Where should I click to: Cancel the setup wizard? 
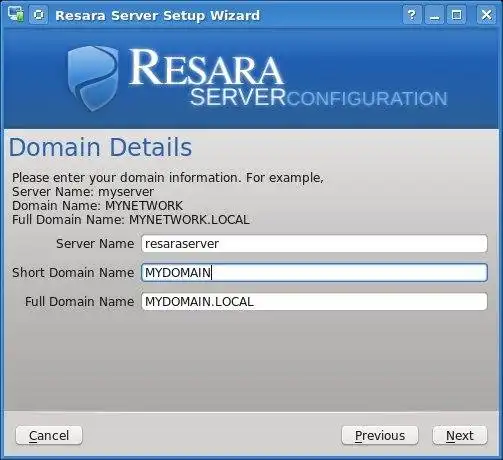coord(49,435)
